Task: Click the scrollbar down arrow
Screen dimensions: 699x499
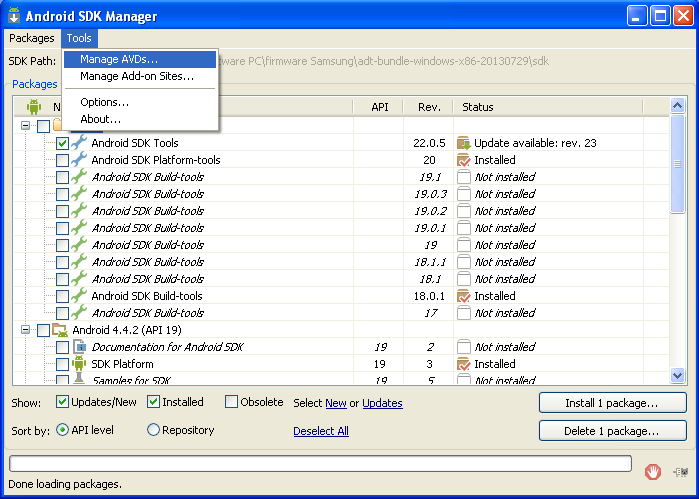Action: click(677, 375)
